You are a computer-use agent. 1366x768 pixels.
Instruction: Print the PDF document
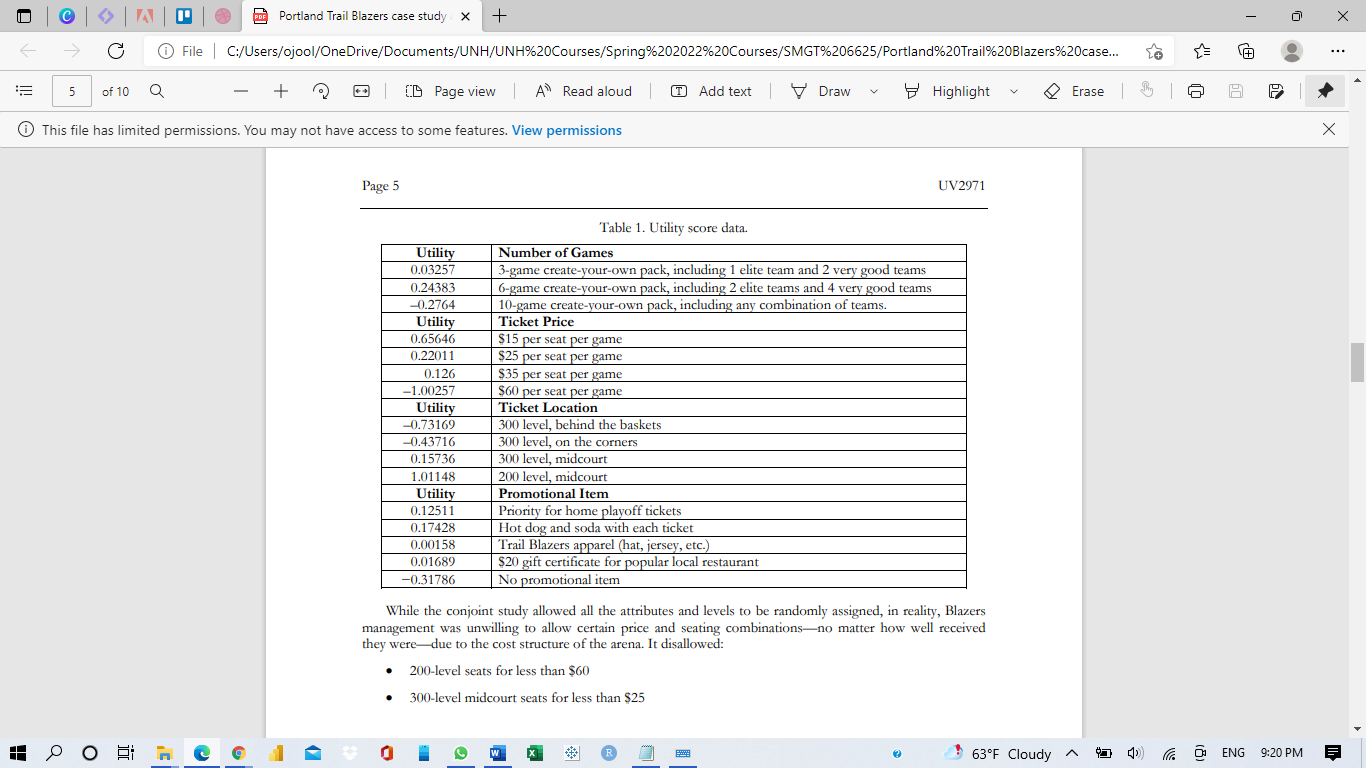coord(1196,91)
